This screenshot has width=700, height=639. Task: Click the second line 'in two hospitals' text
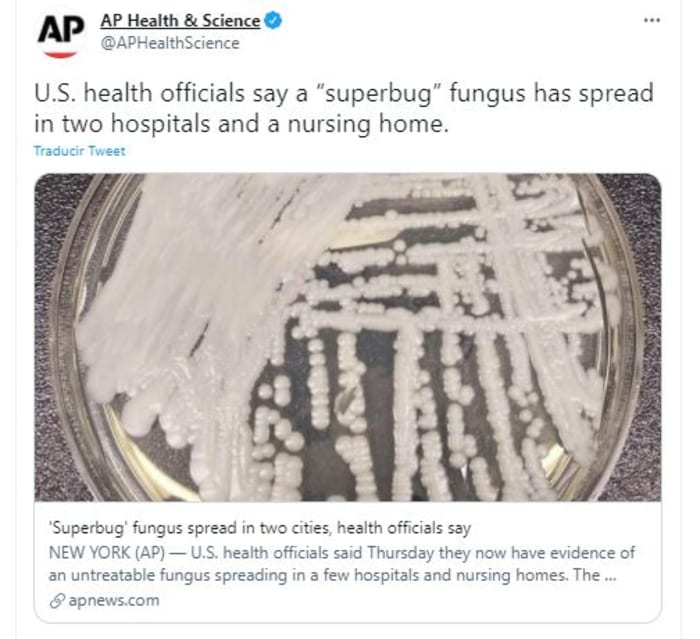pos(241,124)
